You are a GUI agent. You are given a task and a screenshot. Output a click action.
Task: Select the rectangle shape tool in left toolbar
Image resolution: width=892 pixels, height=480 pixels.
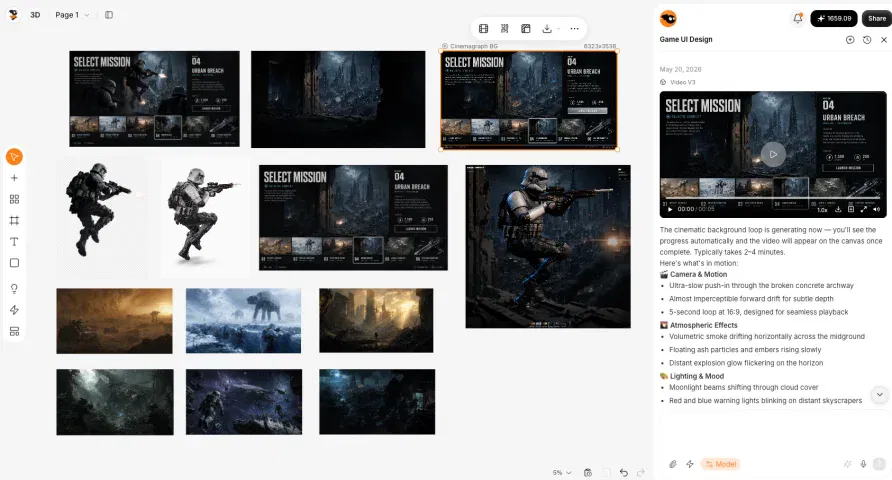(14, 263)
